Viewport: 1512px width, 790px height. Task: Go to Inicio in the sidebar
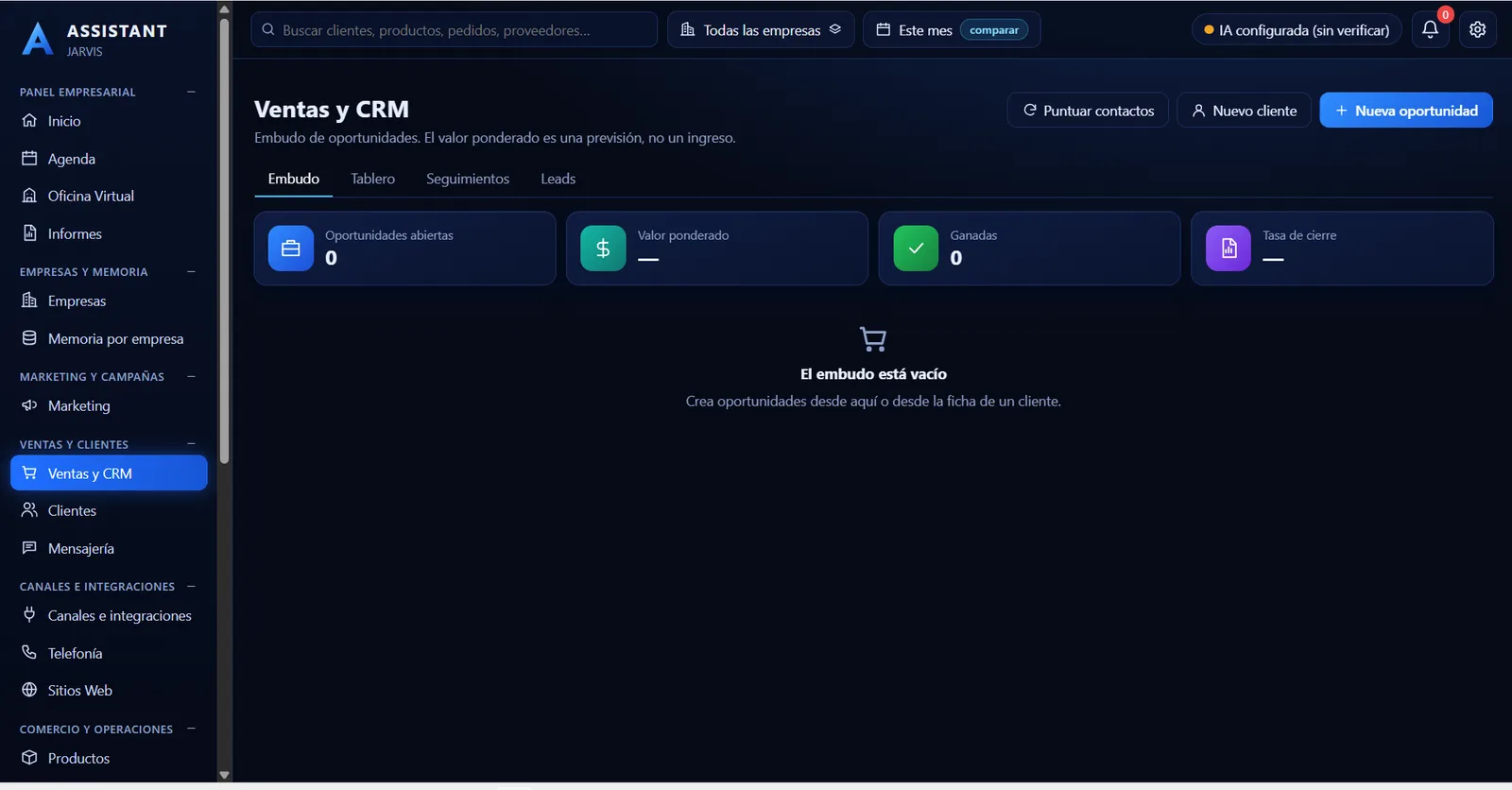coord(109,121)
